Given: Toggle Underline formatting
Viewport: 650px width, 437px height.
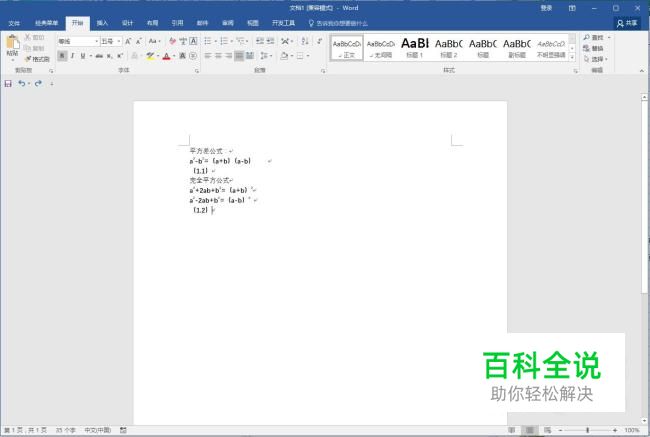Looking at the screenshot, I should (x=83, y=56).
